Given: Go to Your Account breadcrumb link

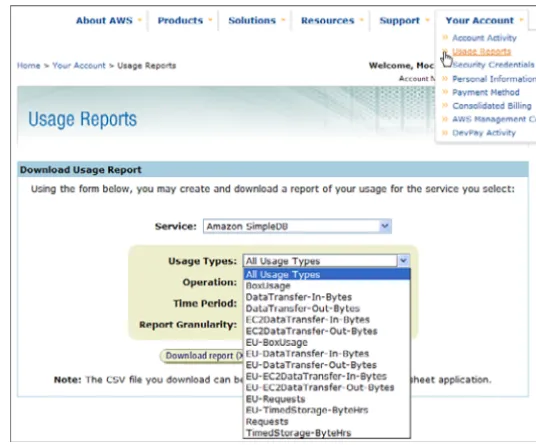Looking at the screenshot, I should (79, 65).
